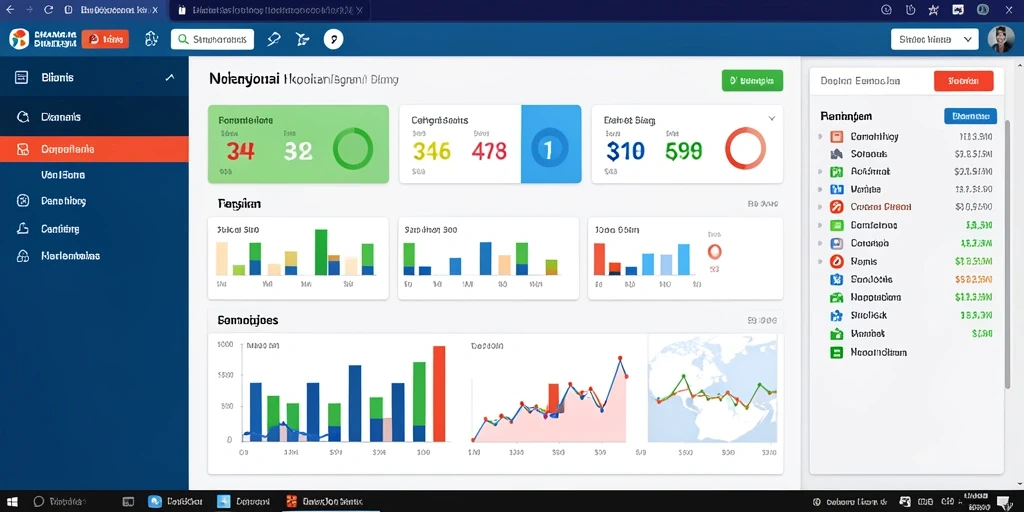
Task: Open the user avatar in top right
Action: (1000, 39)
